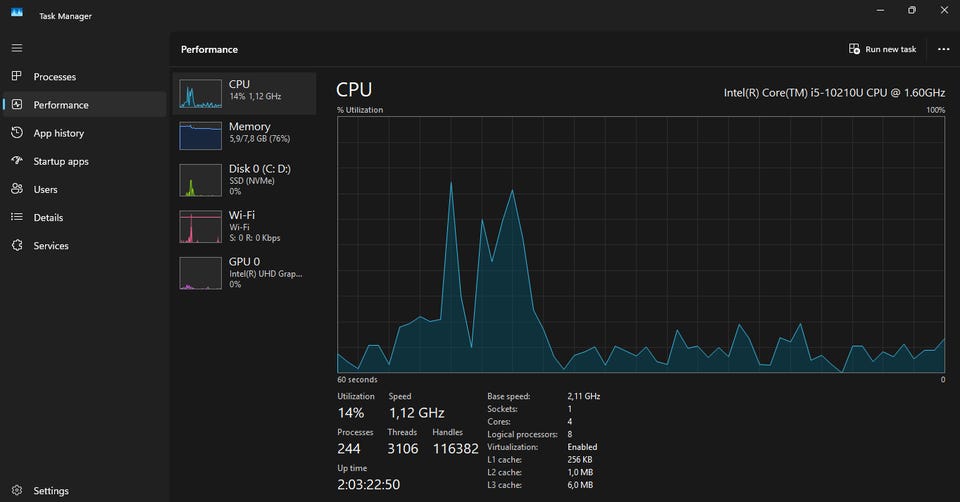
Task: Open the Details label
Action: pos(48,217)
